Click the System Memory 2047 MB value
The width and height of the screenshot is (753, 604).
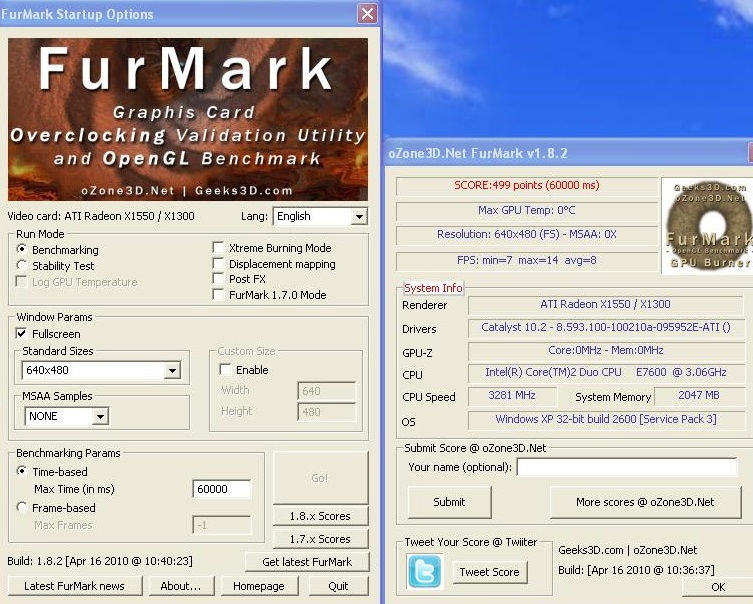(x=699, y=396)
